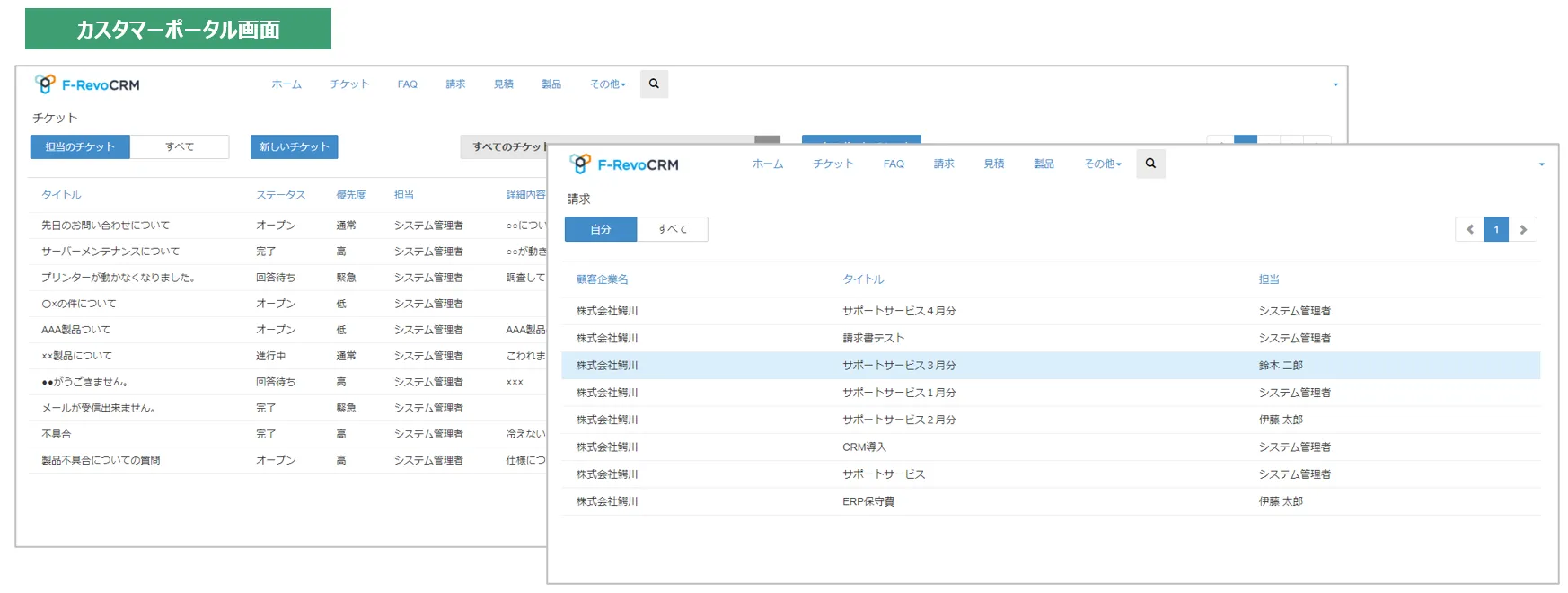This screenshot has height=593, width=1568.
Task: Select the 担当のチケット toggle
Action: point(80,146)
